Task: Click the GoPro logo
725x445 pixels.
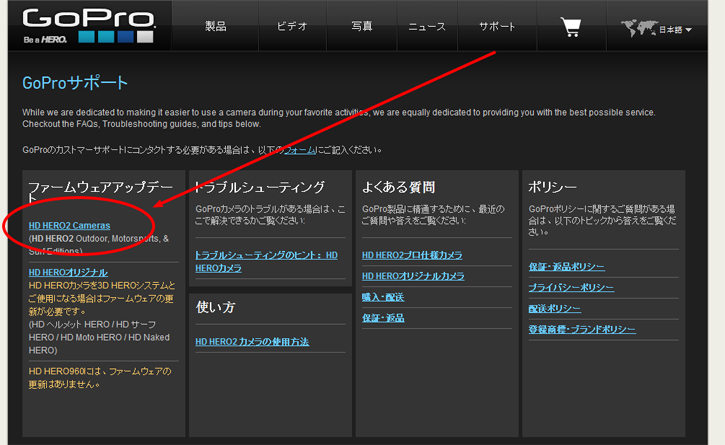Action: (88, 25)
